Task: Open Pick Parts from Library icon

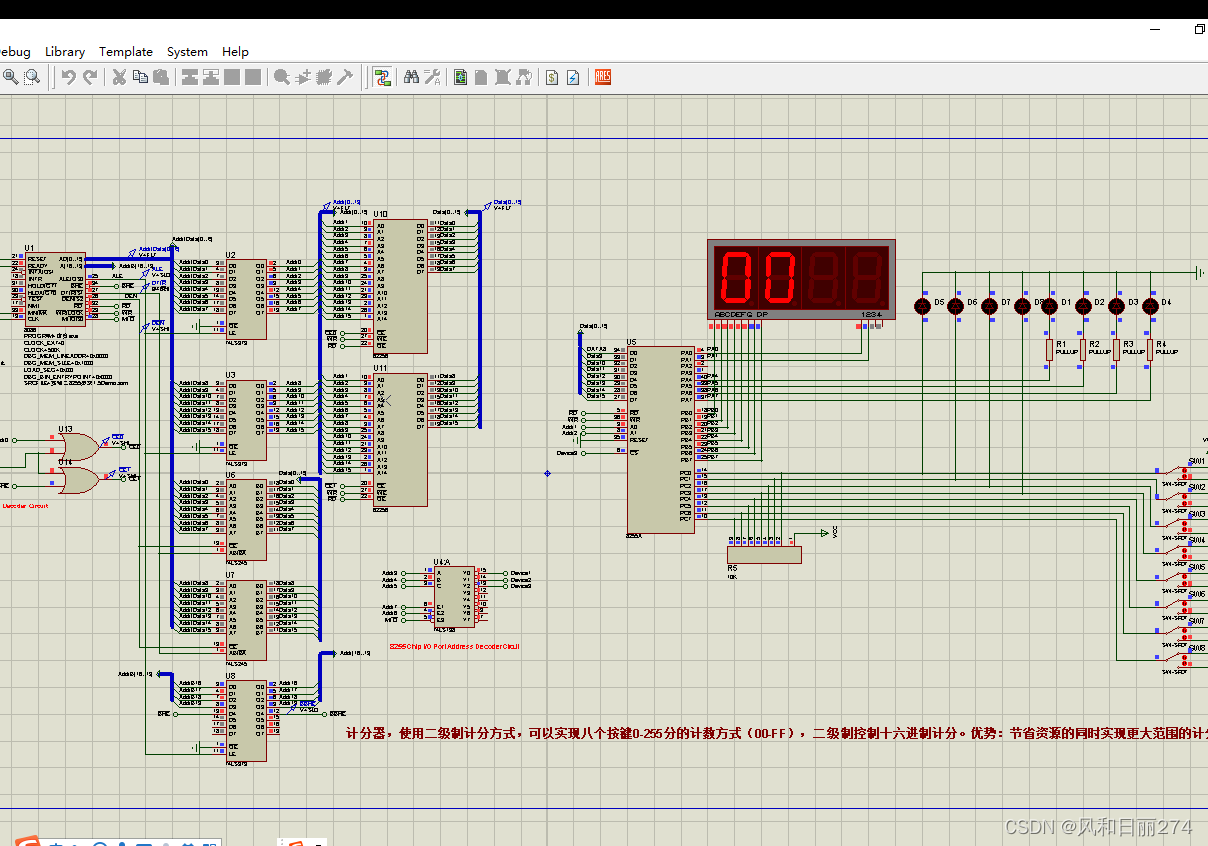Action: (x=282, y=77)
